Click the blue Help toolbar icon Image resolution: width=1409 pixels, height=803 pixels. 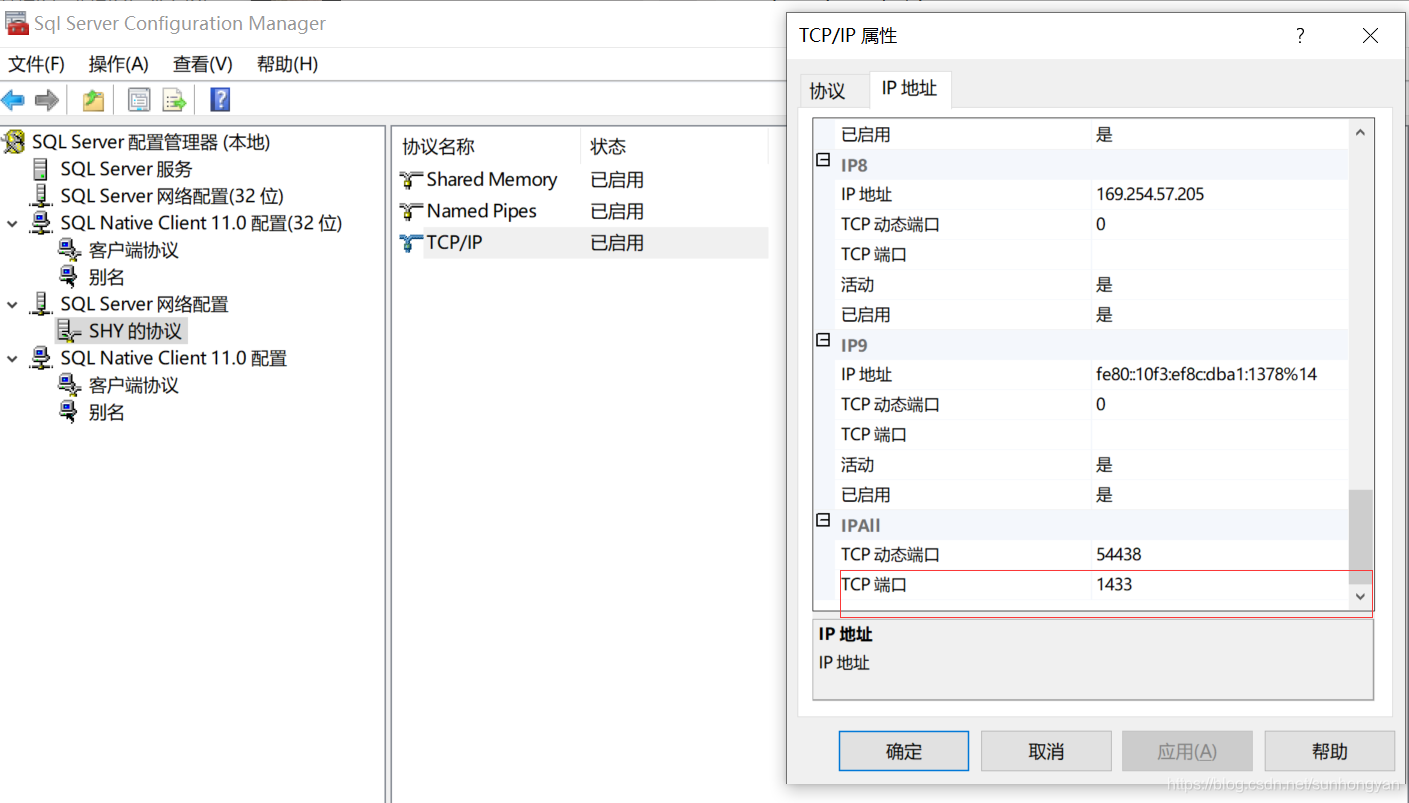pyautogui.click(x=220, y=100)
